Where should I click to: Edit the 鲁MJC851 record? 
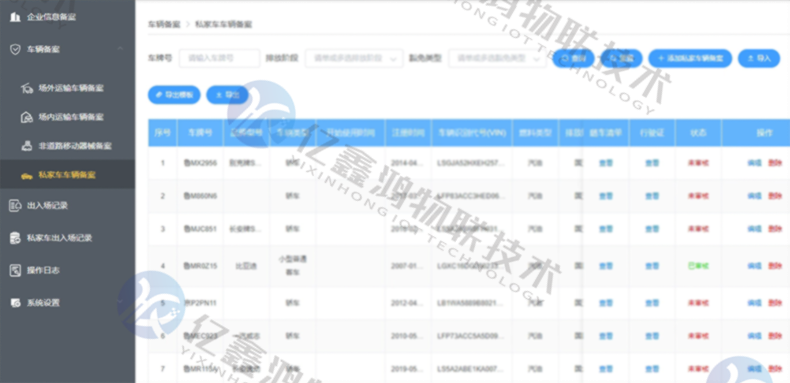click(754, 229)
